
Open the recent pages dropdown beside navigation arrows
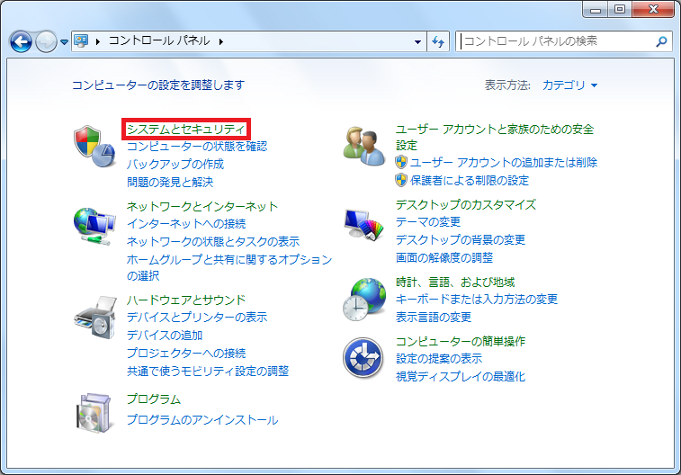pyautogui.click(x=65, y=42)
